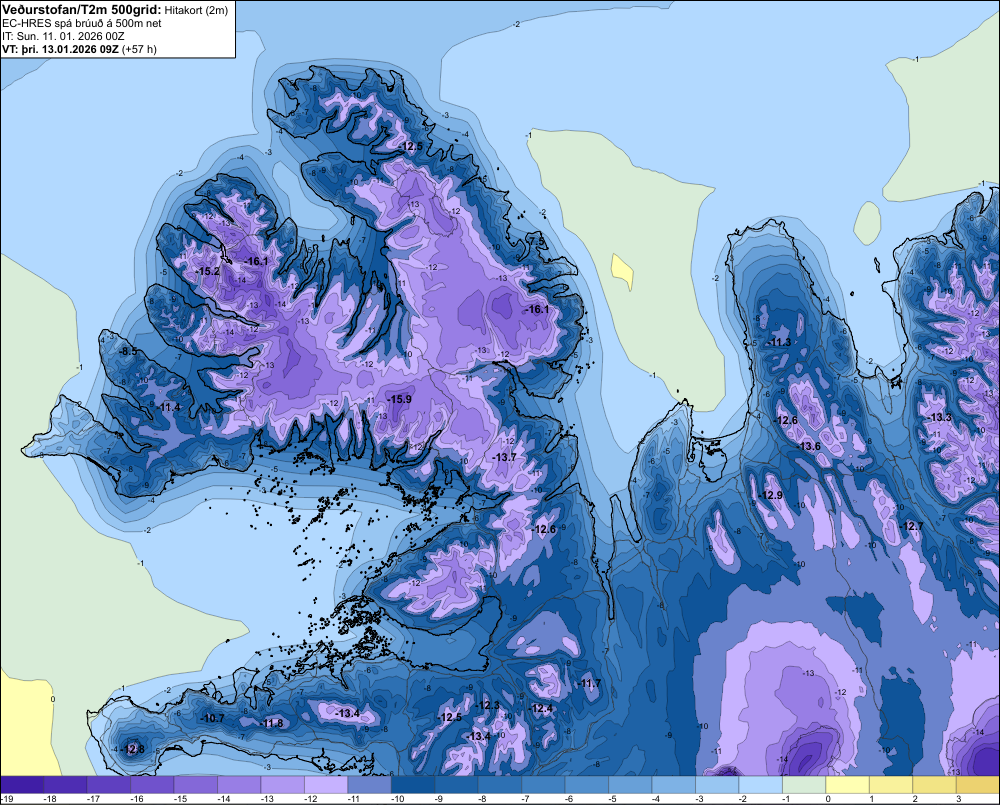This screenshot has height=805, width=1000.
Task: Pick the legend swatch between -3 and -2
Action: point(717,785)
